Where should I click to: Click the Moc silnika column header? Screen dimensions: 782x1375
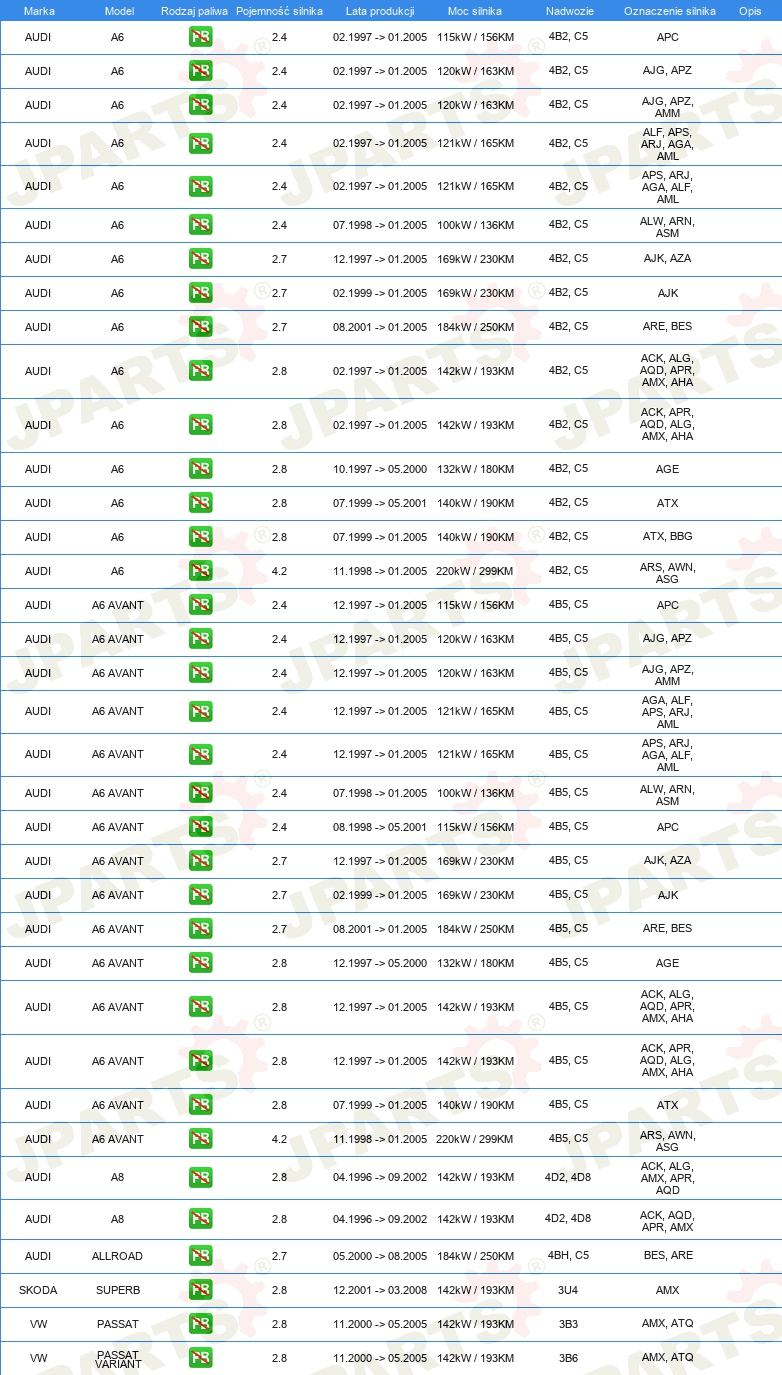[475, 11]
